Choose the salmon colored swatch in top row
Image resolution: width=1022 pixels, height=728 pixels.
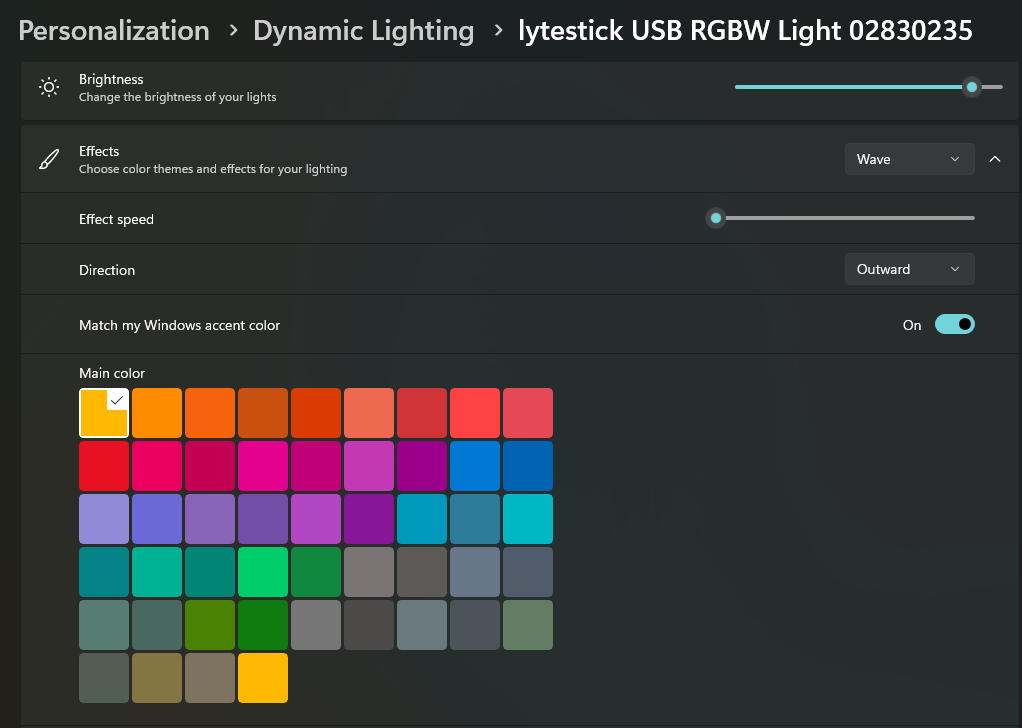pos(369,413)
